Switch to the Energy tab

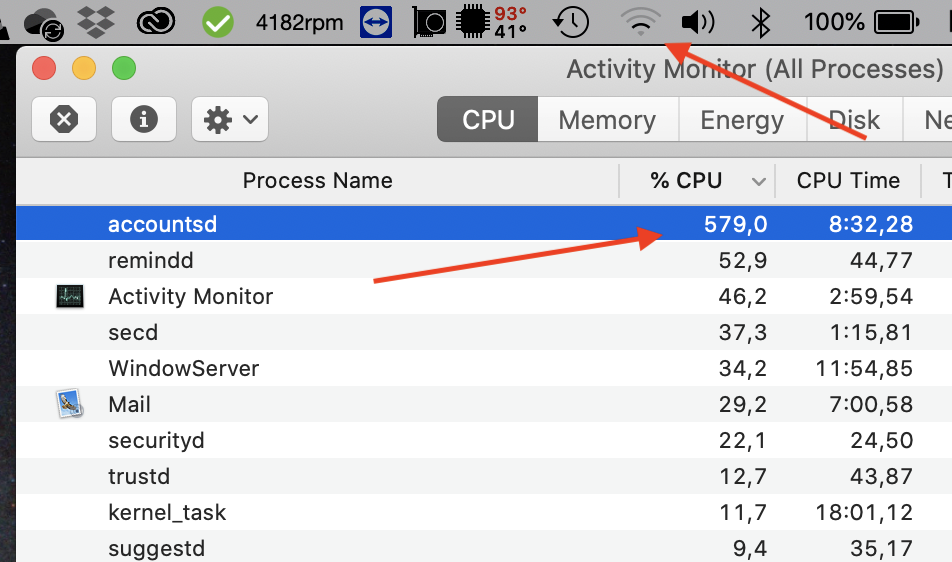tap(742, 120)
